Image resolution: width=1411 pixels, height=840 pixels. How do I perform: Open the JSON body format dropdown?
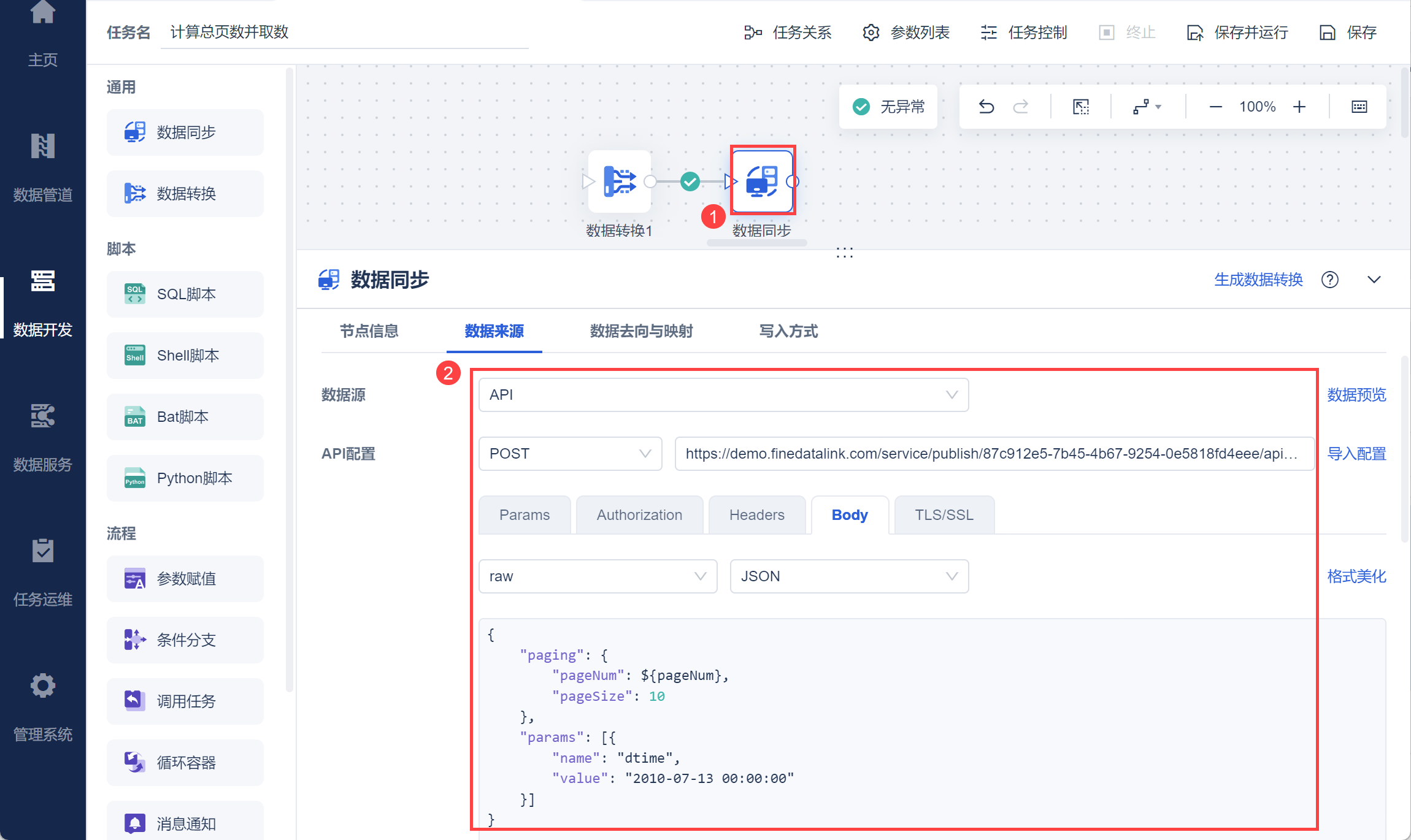coord(848,576)
